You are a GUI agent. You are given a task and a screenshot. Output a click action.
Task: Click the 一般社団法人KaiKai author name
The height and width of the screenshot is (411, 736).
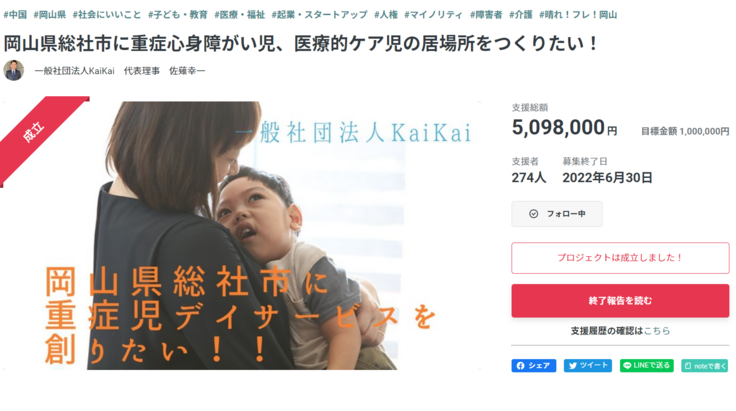(x=75, y=71)
